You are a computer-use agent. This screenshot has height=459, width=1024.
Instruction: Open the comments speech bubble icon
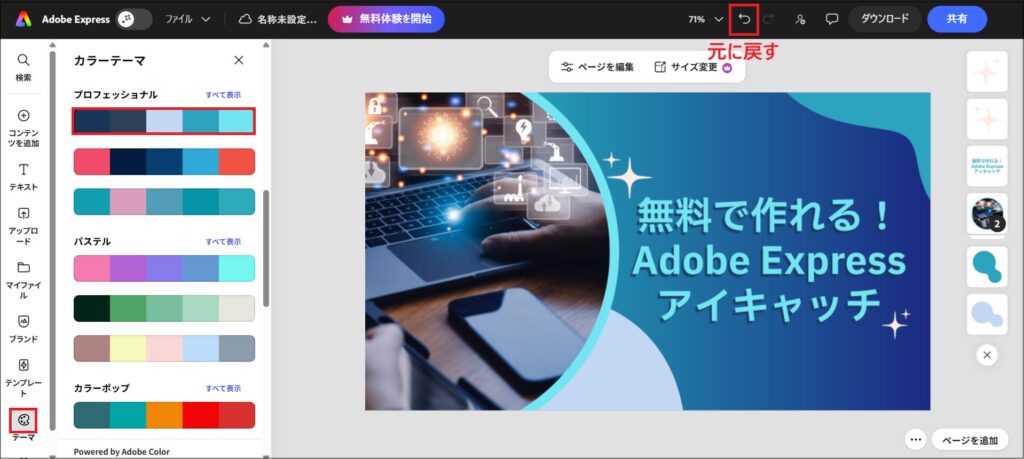point(831,19)
